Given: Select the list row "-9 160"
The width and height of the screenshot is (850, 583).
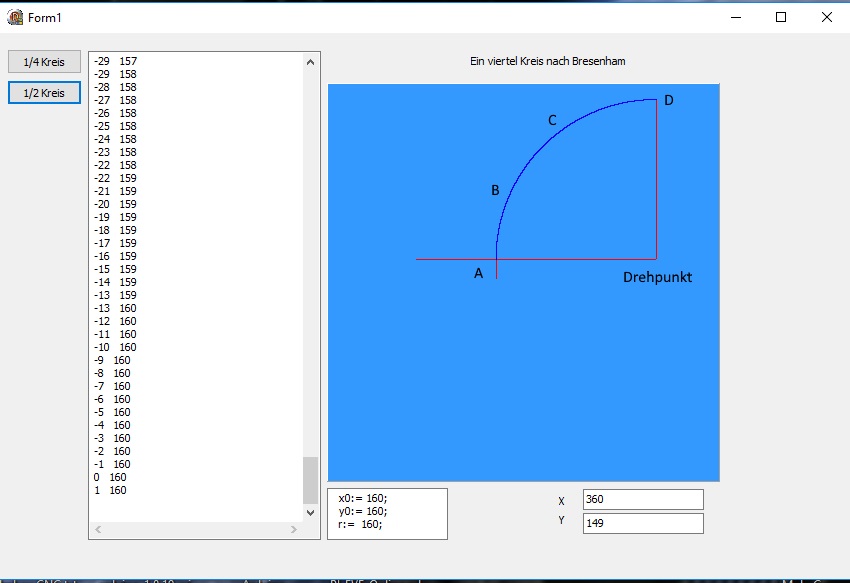Looking at the screenshot, I should (112, 361).
